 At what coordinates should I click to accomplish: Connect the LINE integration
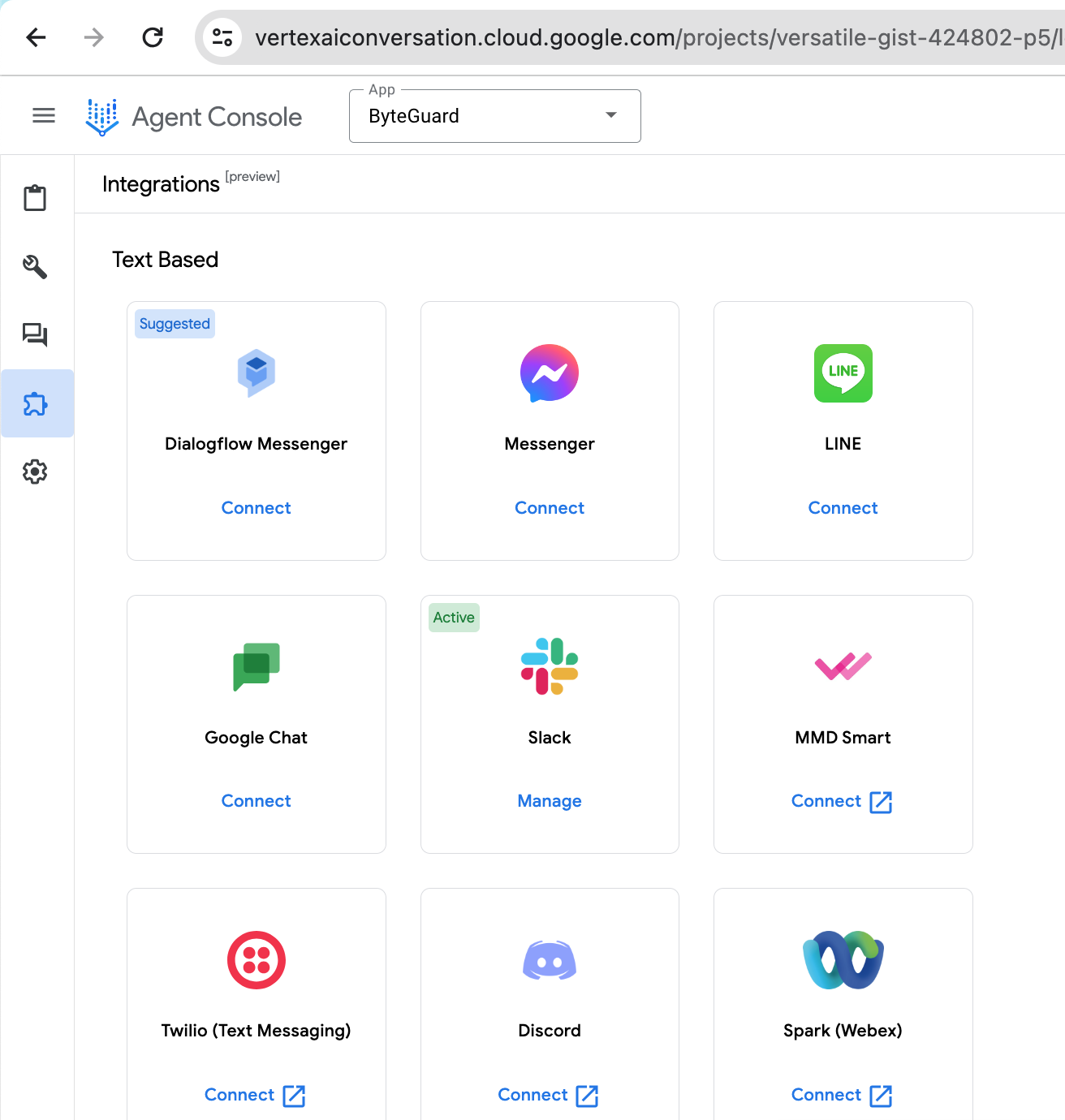pyautogui.click(x=843, y=508)
